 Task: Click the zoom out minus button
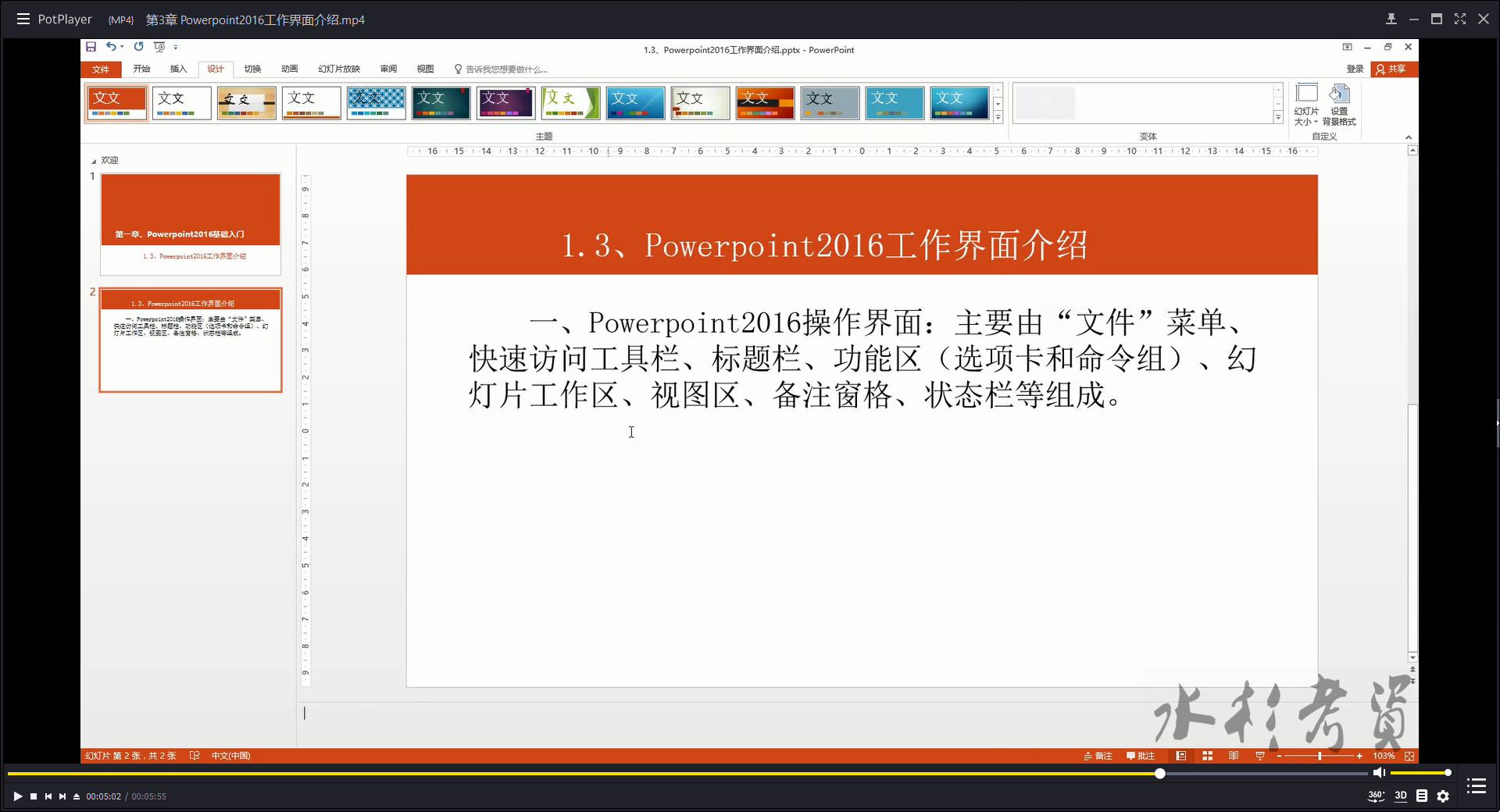pyautogui.click(x=1279, y=756)
